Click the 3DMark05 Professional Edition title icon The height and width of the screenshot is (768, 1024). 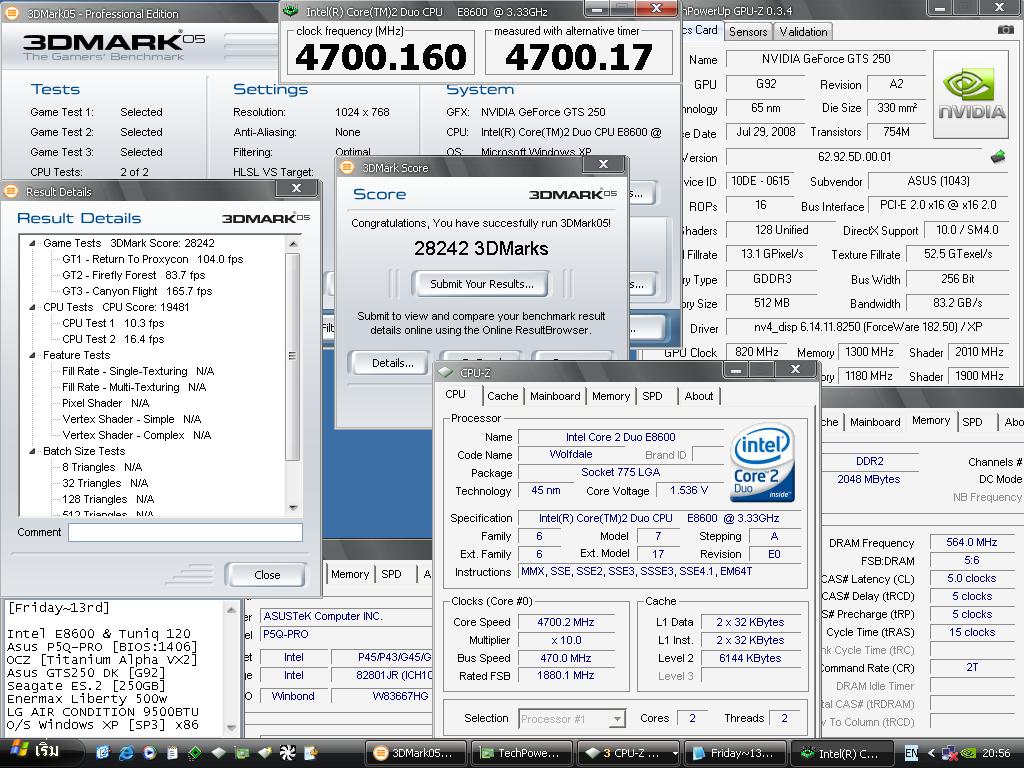point(11,13)
